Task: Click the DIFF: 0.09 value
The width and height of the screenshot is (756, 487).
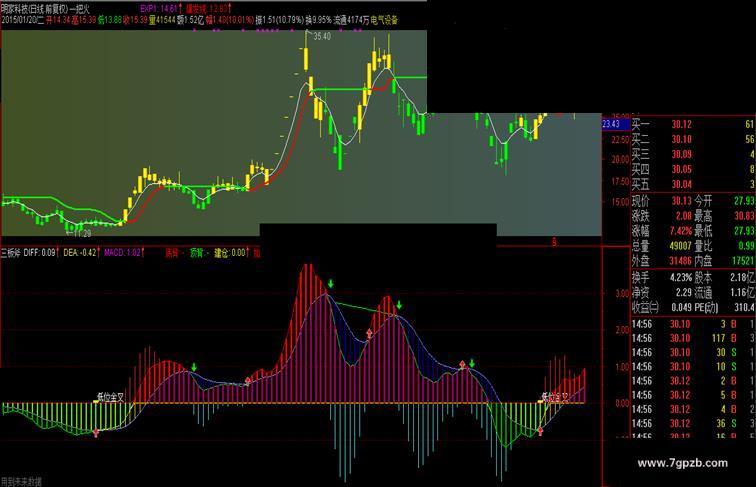Action: pos(40,252)
